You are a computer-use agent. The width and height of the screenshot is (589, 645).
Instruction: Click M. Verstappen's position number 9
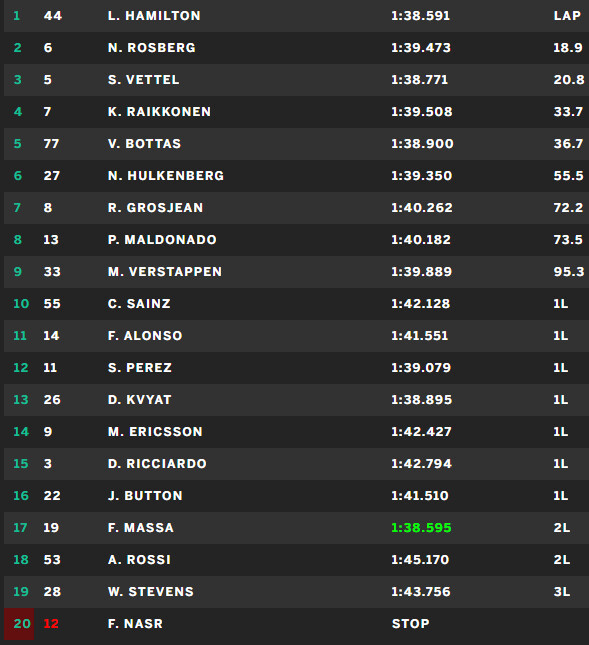[x=18, y=272]
